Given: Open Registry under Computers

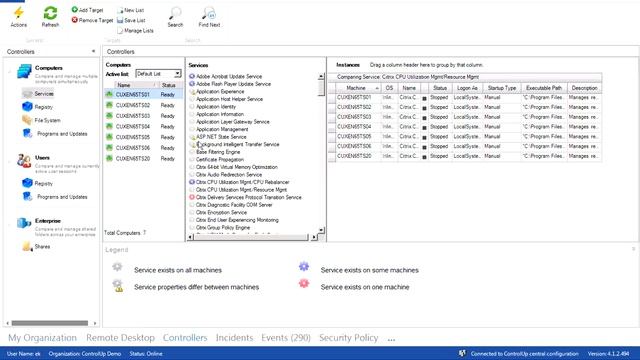Looking at the screenshot, I should pos(38,107).
